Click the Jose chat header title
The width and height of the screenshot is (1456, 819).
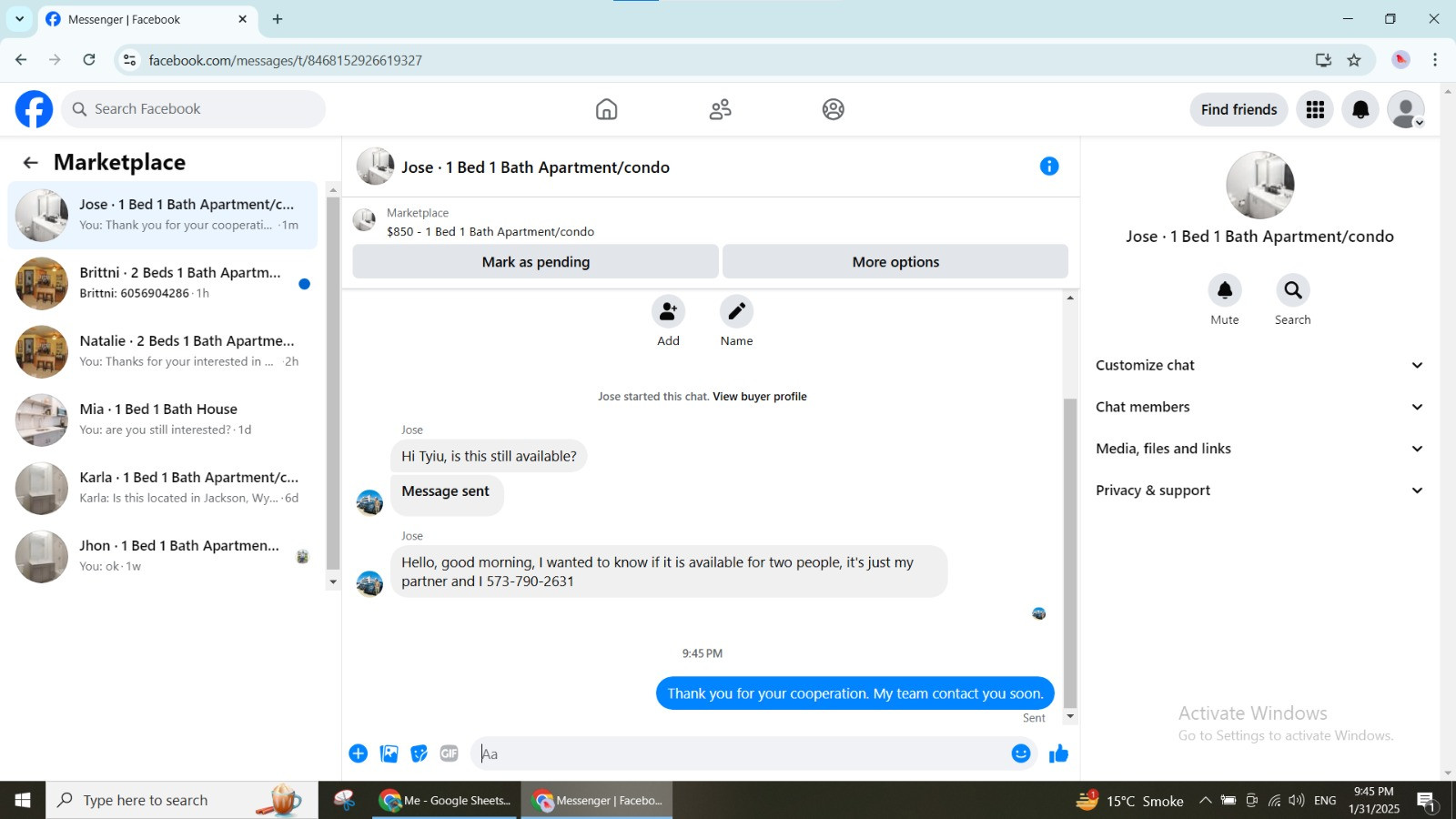point(535,167)
